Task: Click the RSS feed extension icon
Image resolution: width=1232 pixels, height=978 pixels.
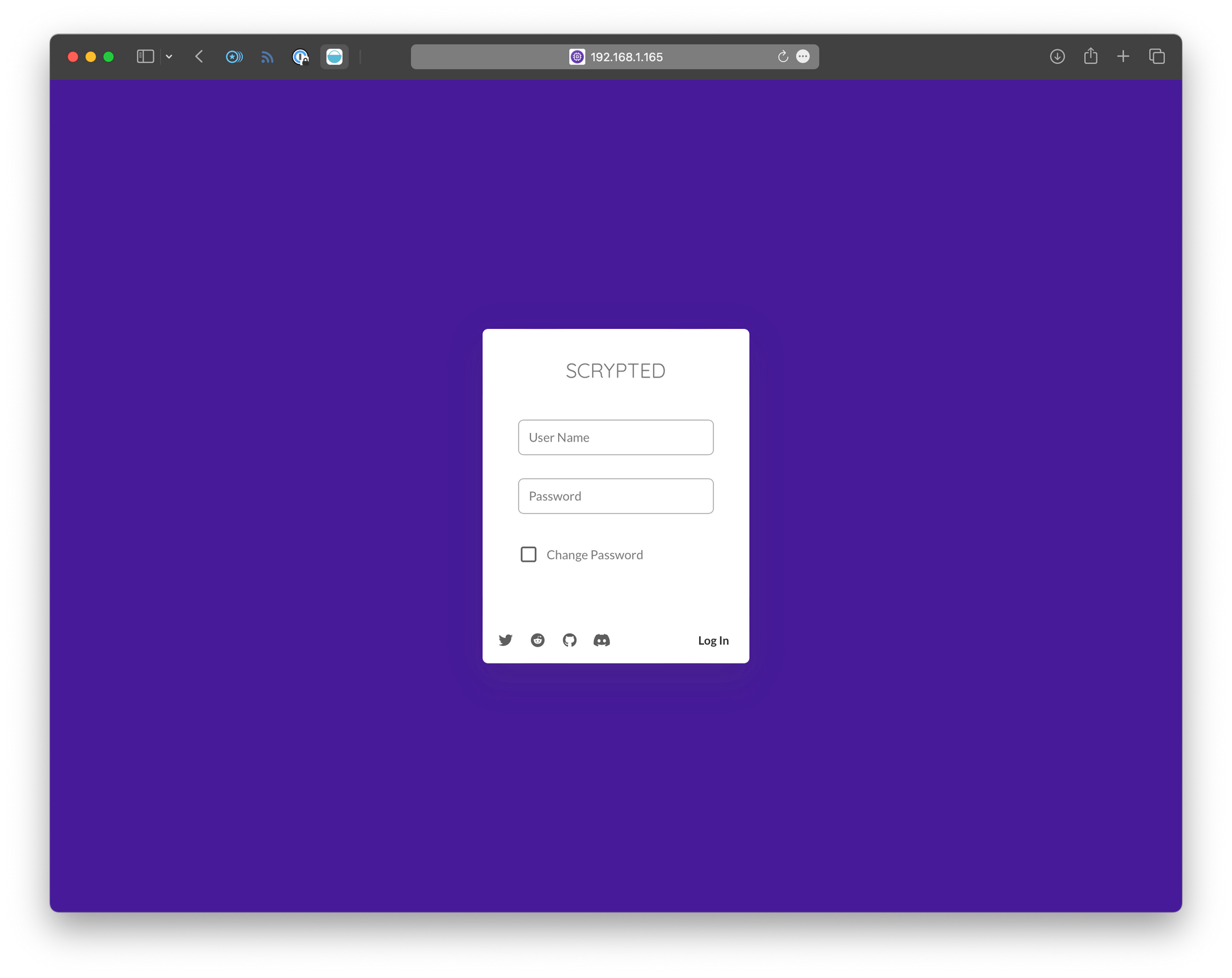Action: 267,57
